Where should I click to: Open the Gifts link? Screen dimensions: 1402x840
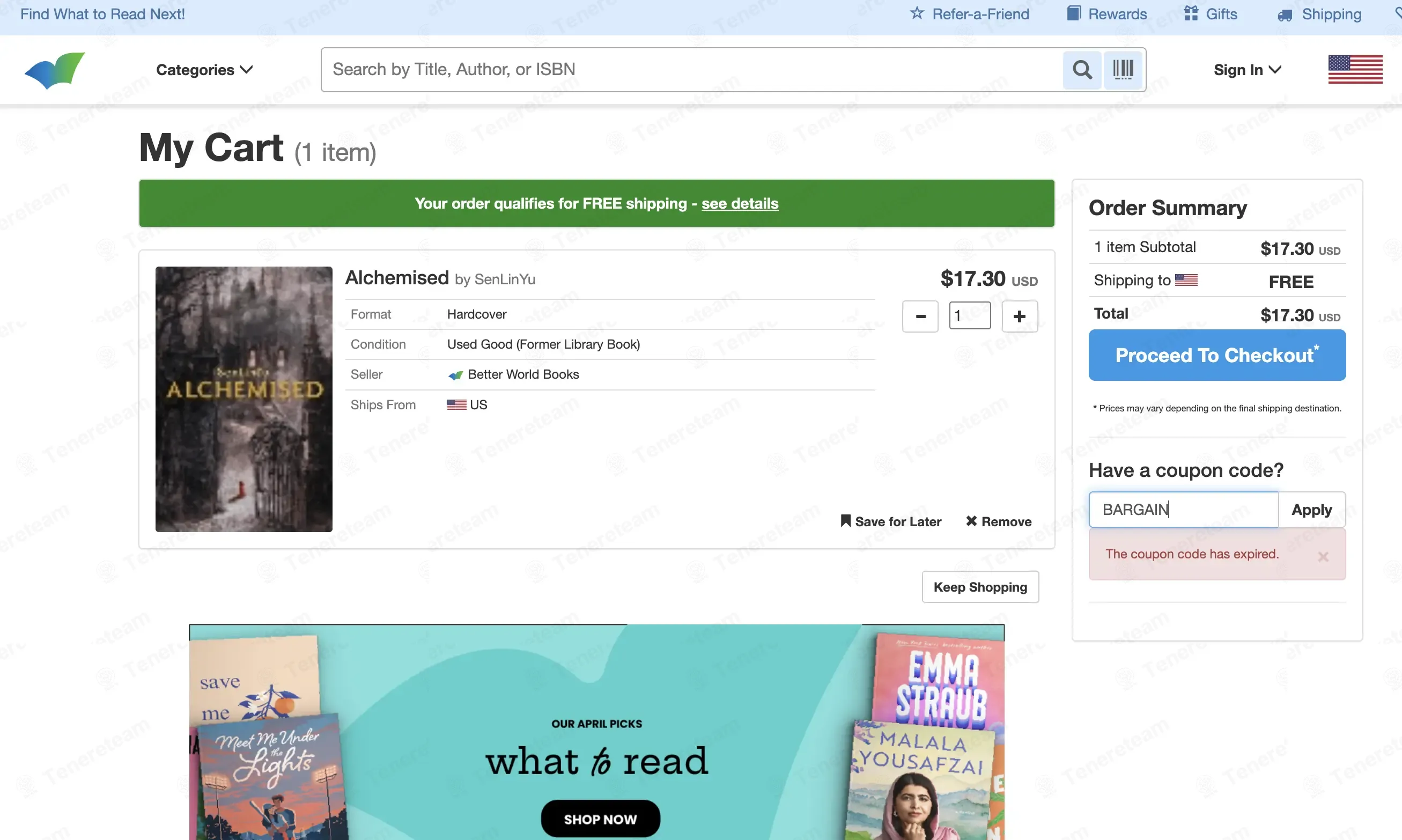[x=1210, y=14]
